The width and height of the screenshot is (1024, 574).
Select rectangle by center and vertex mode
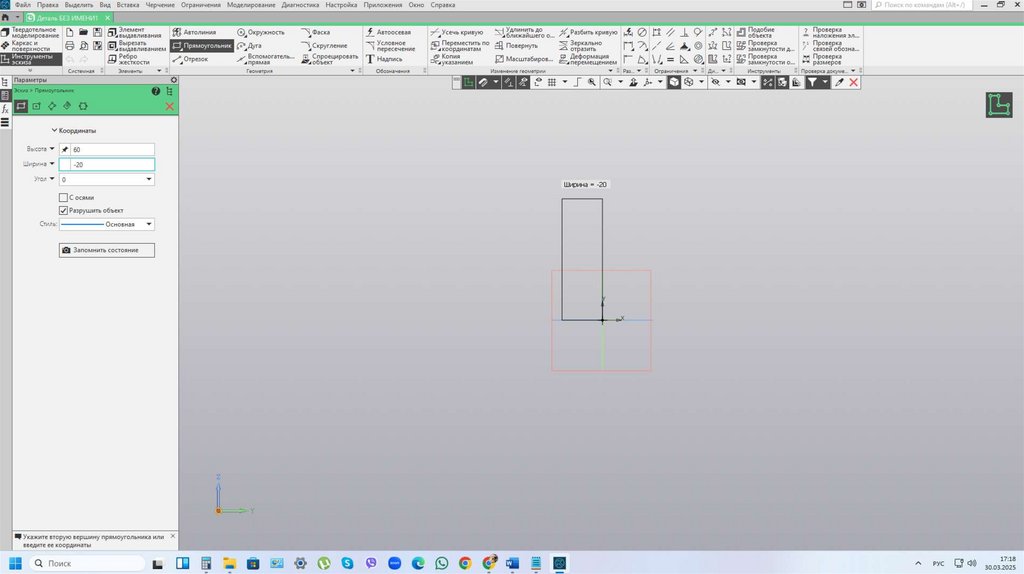(37, 106)
